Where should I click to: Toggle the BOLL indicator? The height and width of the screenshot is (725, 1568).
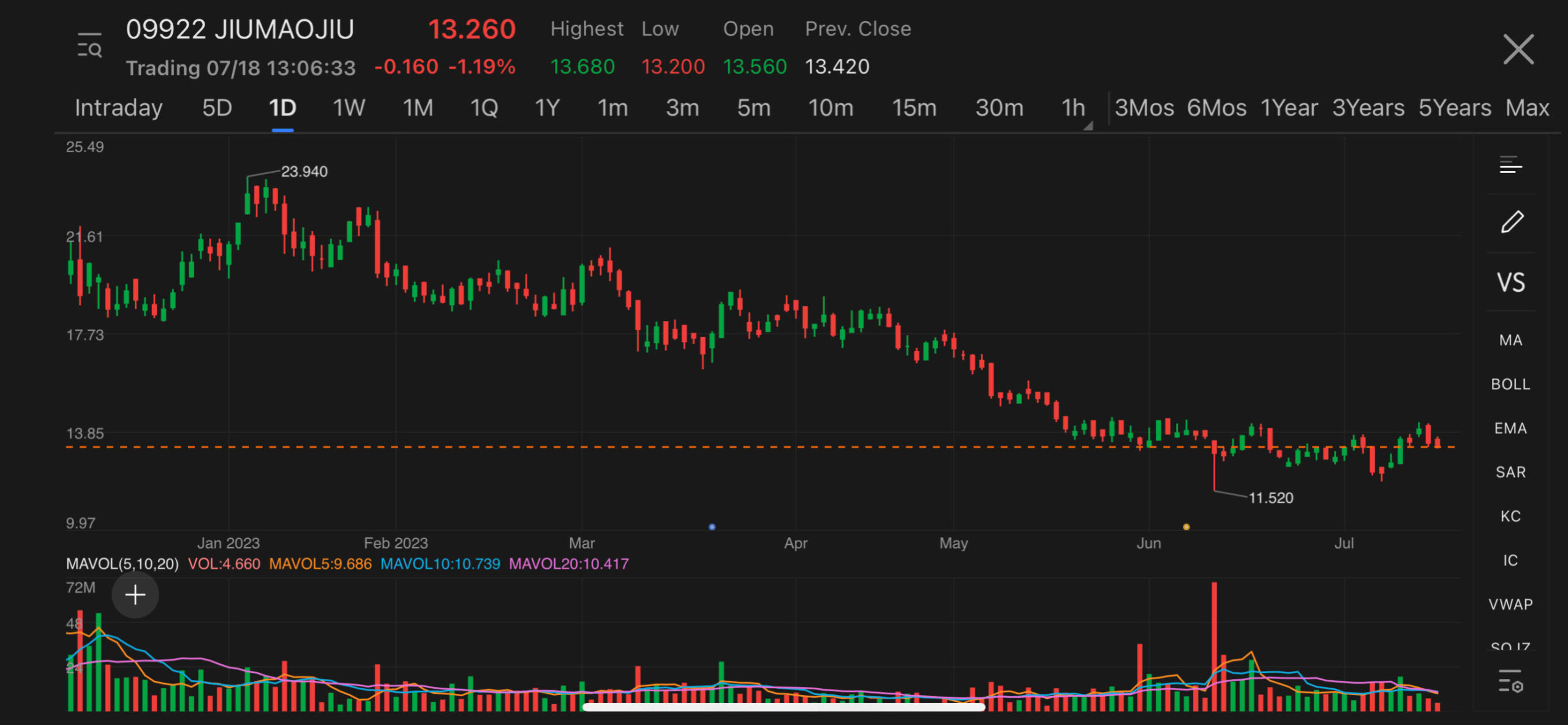[x=1510, y=384]
